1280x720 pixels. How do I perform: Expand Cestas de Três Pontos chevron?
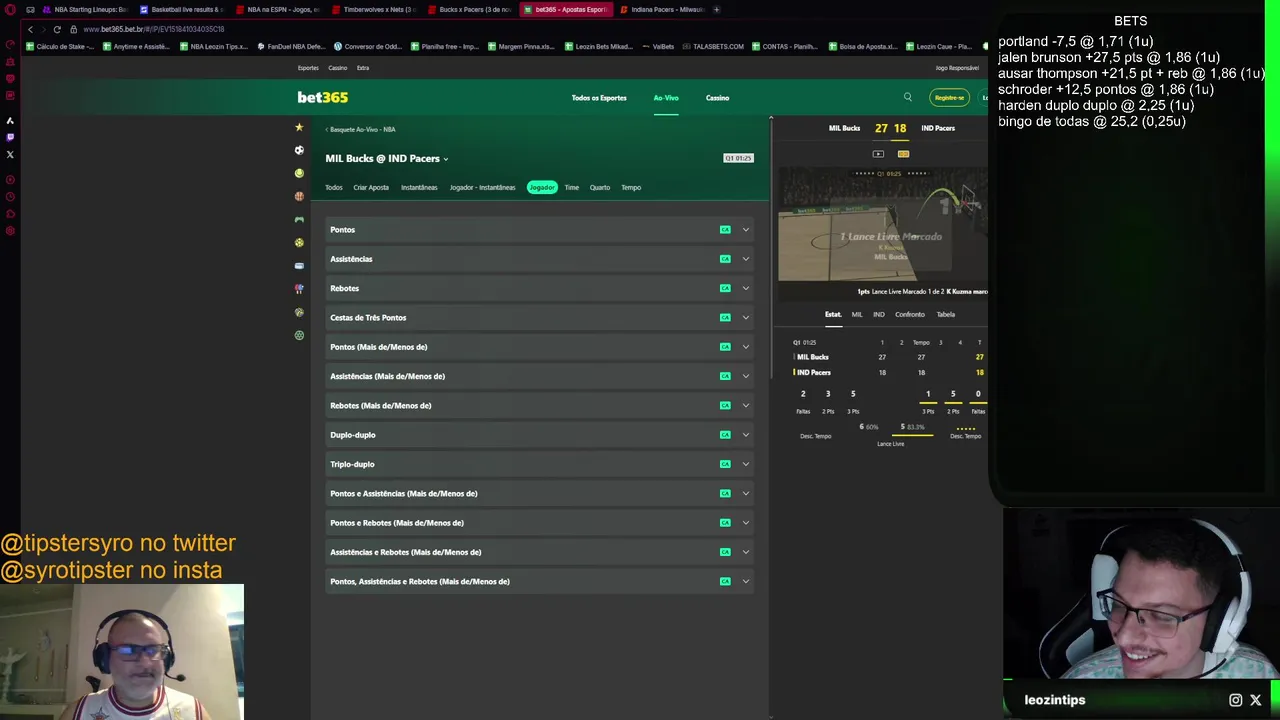(x=745, y=318)
